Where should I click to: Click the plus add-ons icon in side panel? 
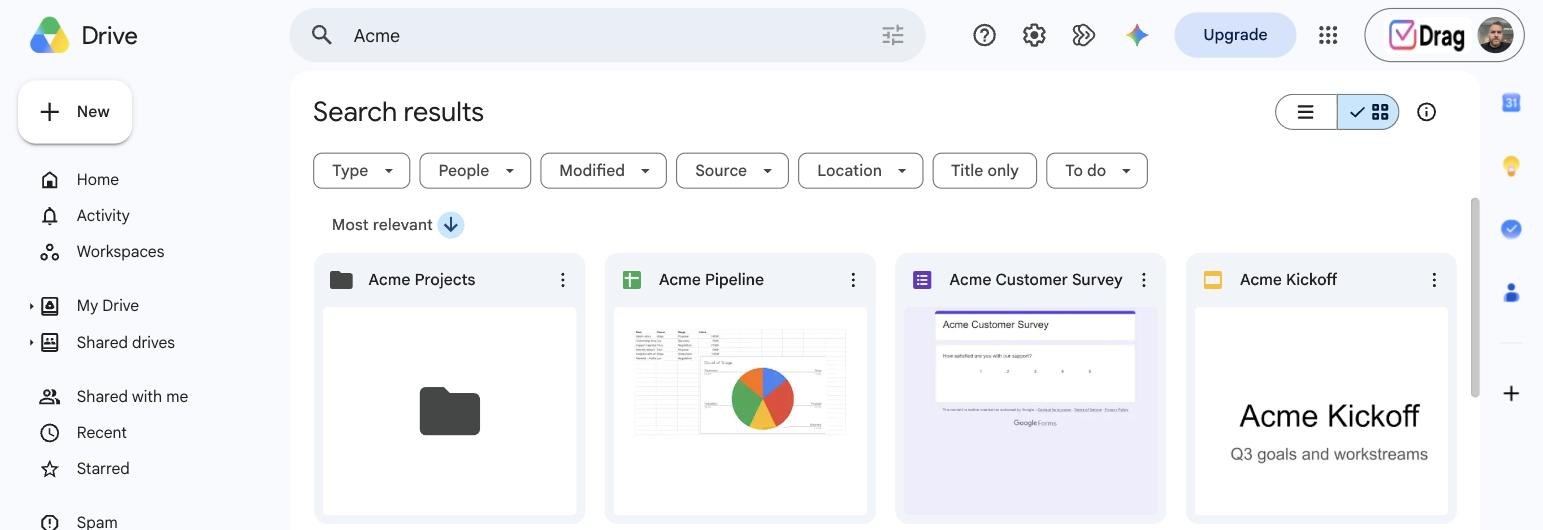click(1511, 393)
